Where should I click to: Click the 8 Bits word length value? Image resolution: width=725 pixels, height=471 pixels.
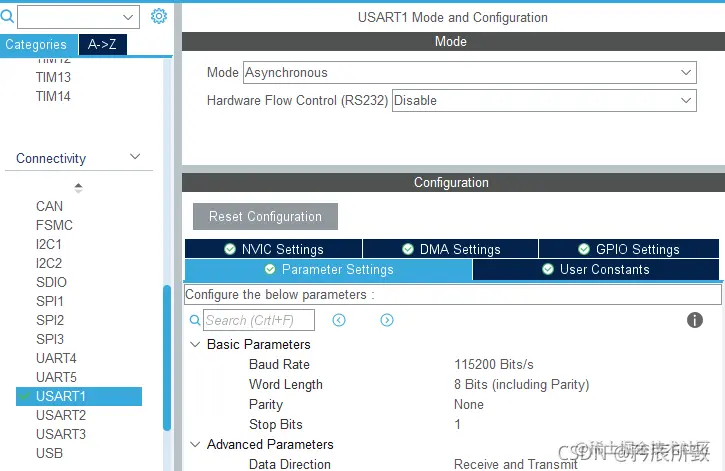(x=521, y=384)
